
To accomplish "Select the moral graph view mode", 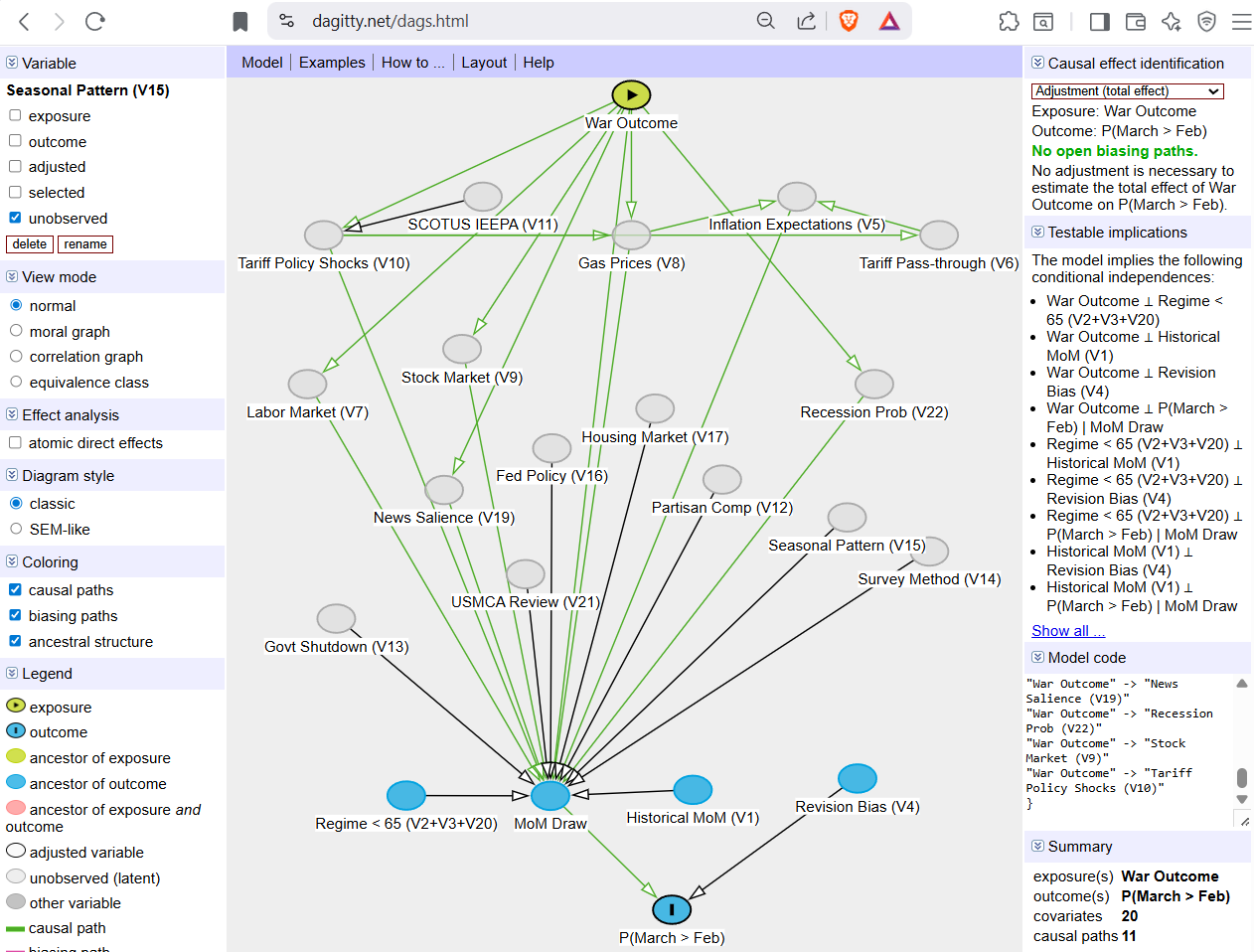I will (16, 331).
